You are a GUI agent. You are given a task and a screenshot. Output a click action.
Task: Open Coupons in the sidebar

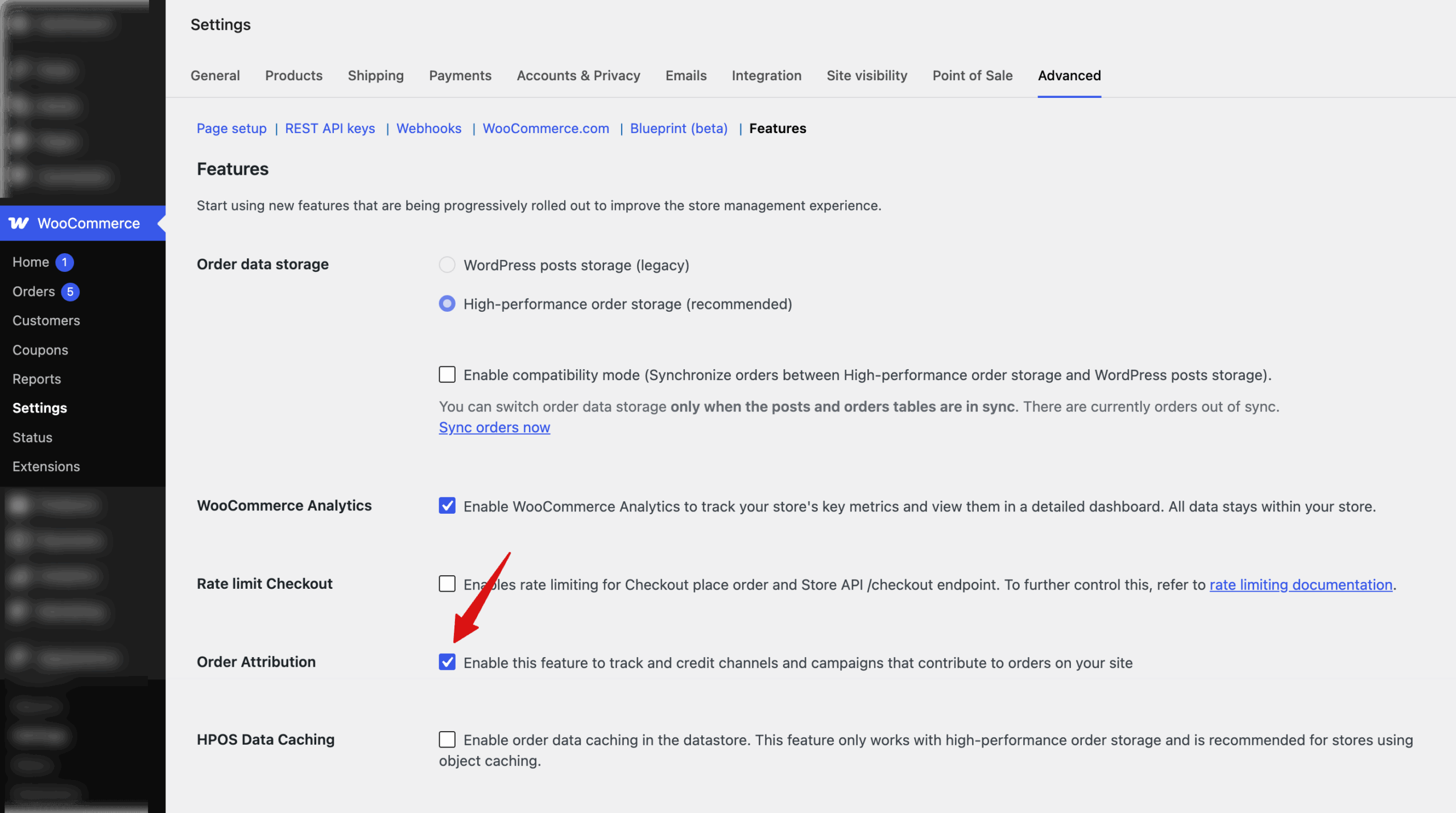40,350
